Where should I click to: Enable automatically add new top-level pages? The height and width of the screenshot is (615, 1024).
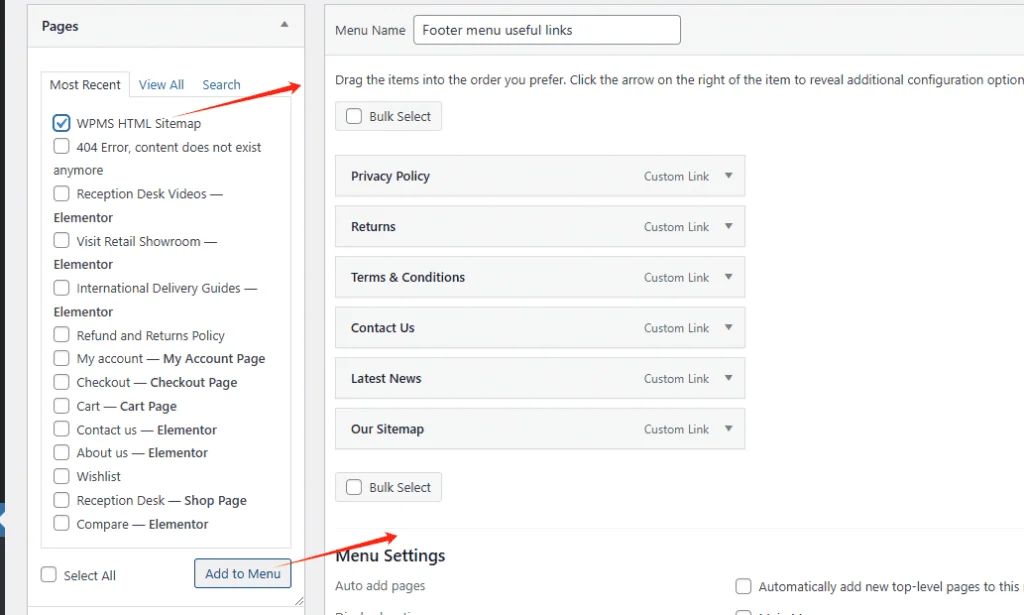[x=743, y=587]
